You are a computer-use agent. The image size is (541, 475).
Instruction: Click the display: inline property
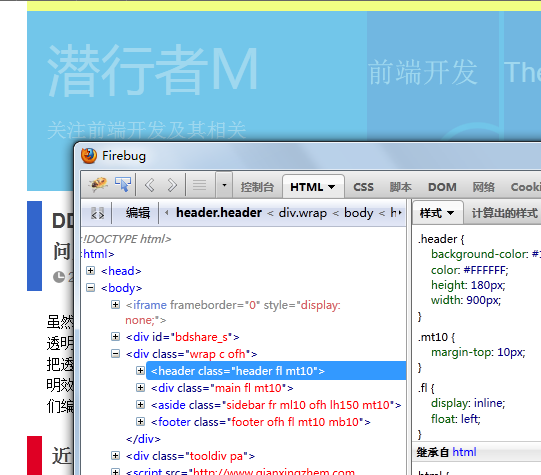[x=468, y=403]
